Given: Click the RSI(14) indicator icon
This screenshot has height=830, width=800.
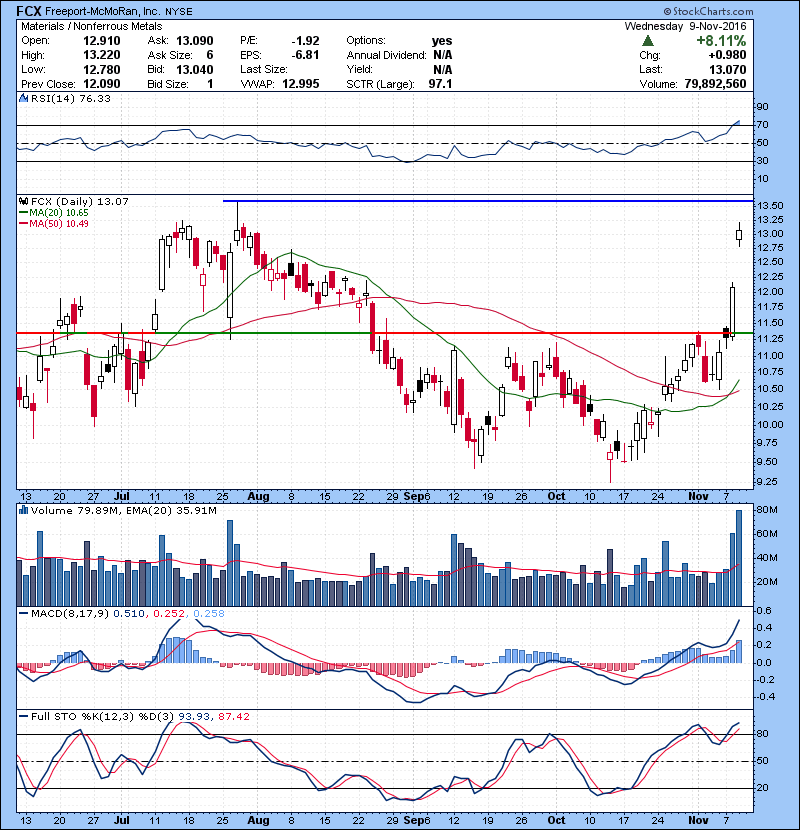Looking at the screenshot, I should [x=23, y=98].
